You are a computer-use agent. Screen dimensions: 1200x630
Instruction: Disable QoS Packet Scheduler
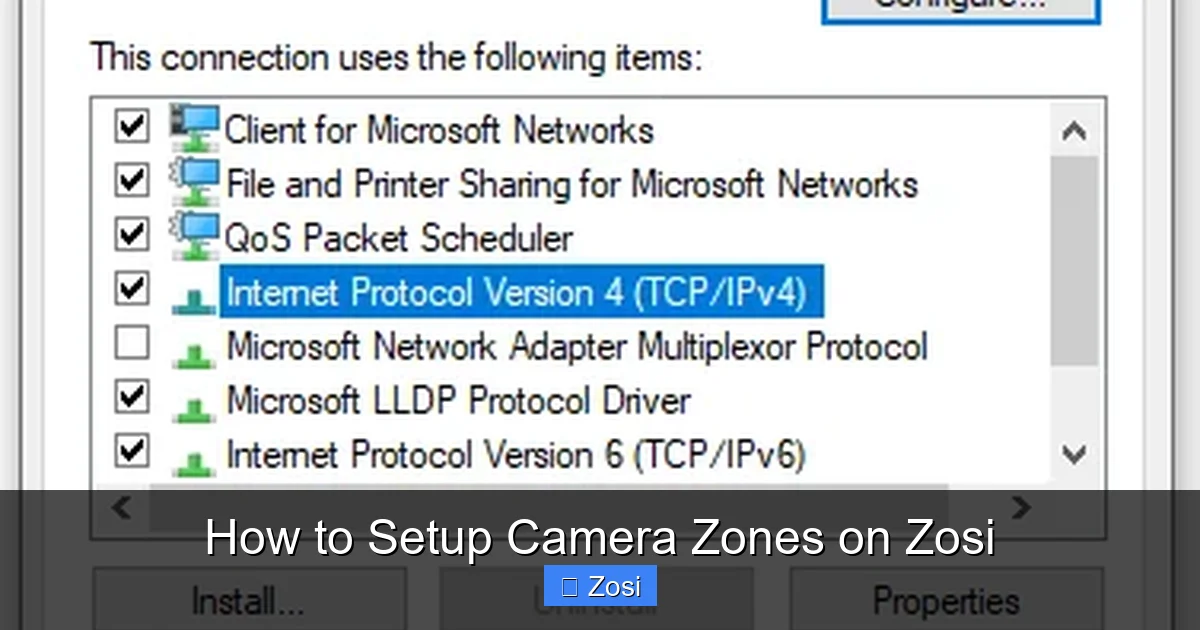130,234
